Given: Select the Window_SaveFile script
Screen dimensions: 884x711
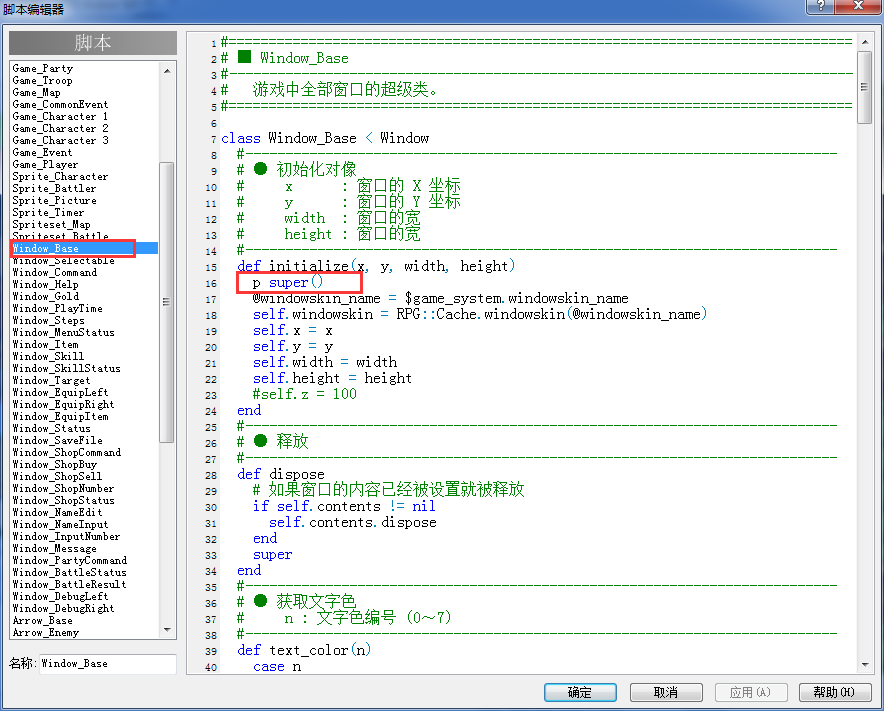Looking at the screenshot, I should (58, 440).
